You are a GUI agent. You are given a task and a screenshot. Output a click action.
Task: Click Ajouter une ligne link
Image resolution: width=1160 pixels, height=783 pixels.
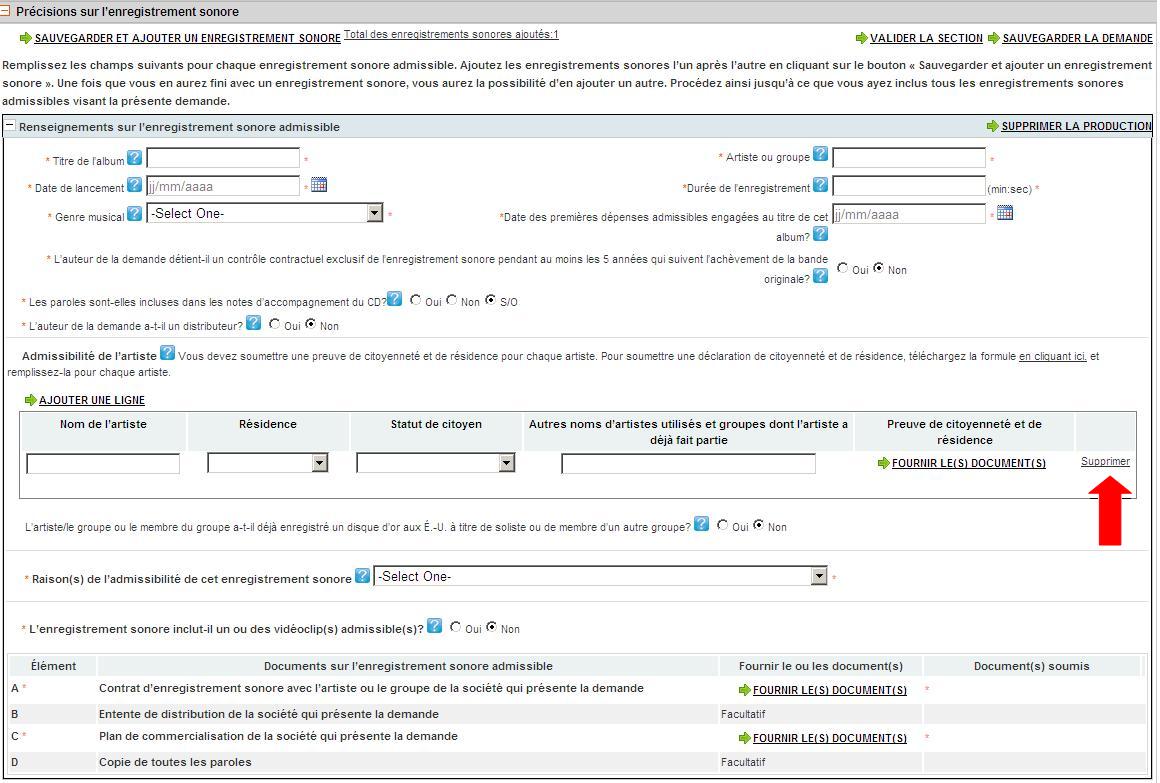[x=92, y=400]
